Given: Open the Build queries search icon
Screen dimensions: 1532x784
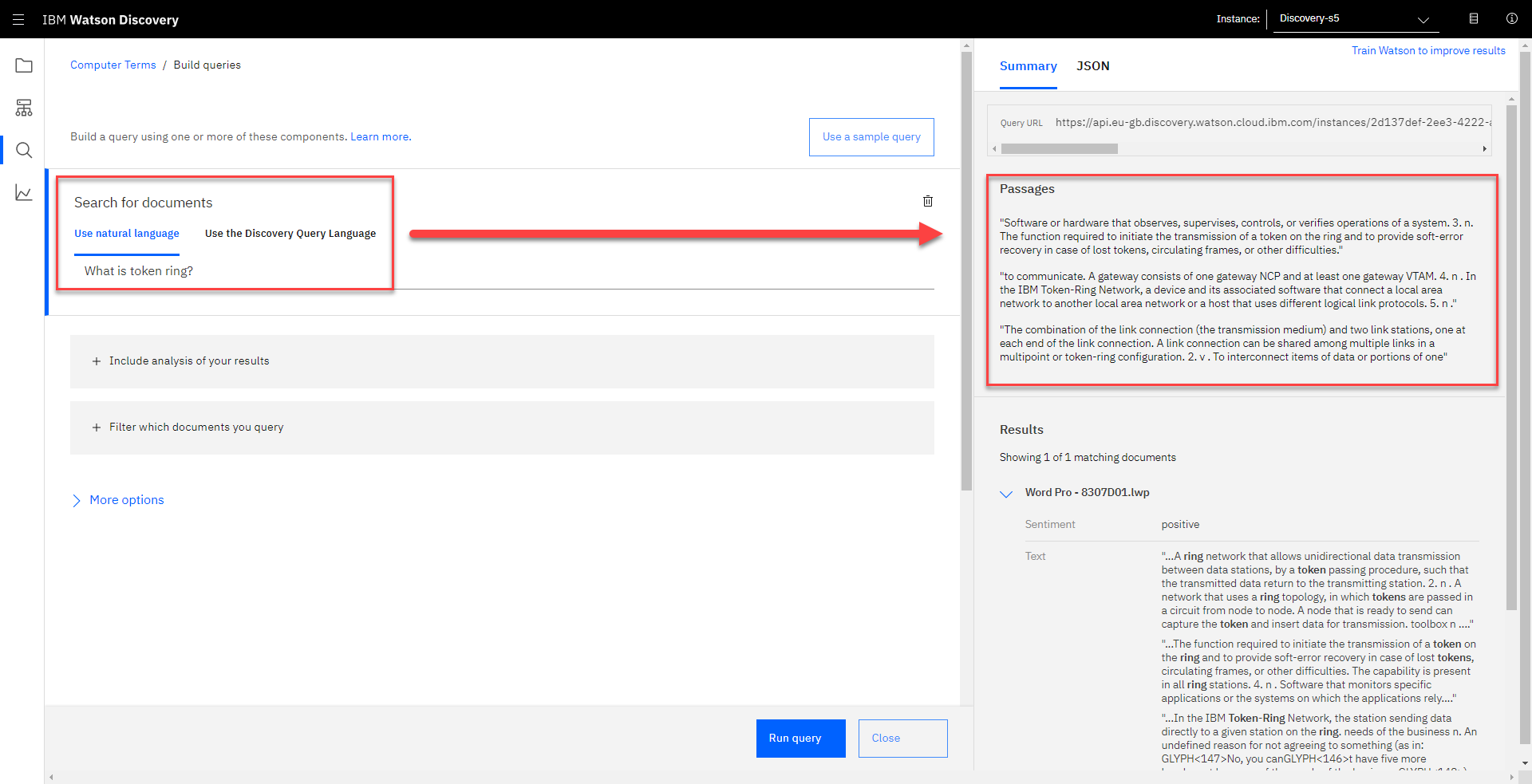Looking at the screenshot, I should tap(24, 150).
